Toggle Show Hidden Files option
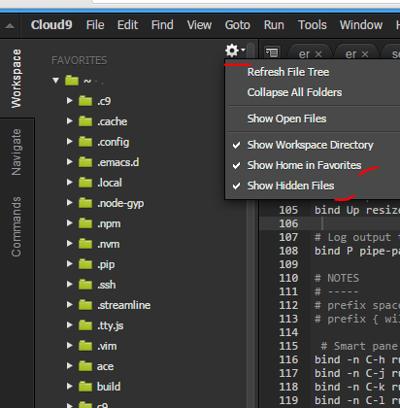400x408 pixels. (312, 186)
